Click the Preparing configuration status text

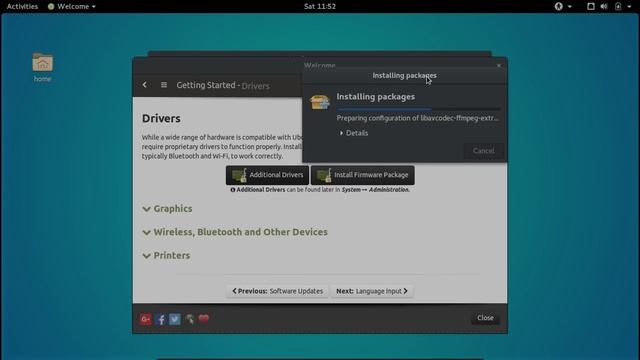point(418,118)
